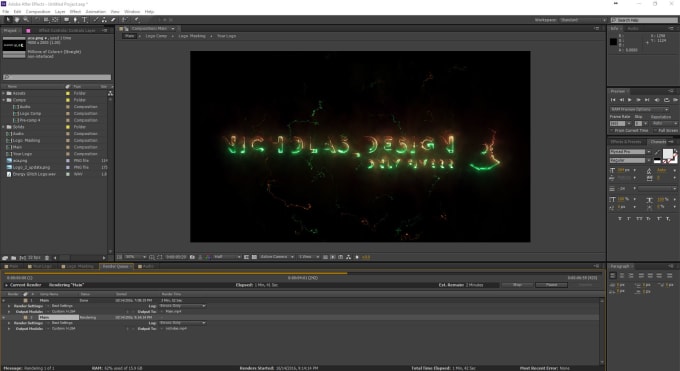The width and height of the screenshot is (680, 371).
Task: Select the Puppet Pin tool
Action: pos(137,20)
